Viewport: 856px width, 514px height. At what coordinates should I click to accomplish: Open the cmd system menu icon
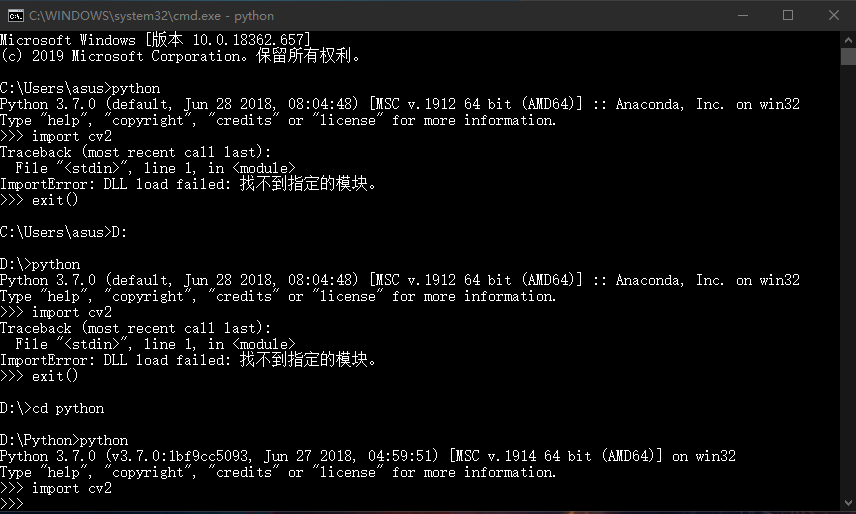[15, 15]
